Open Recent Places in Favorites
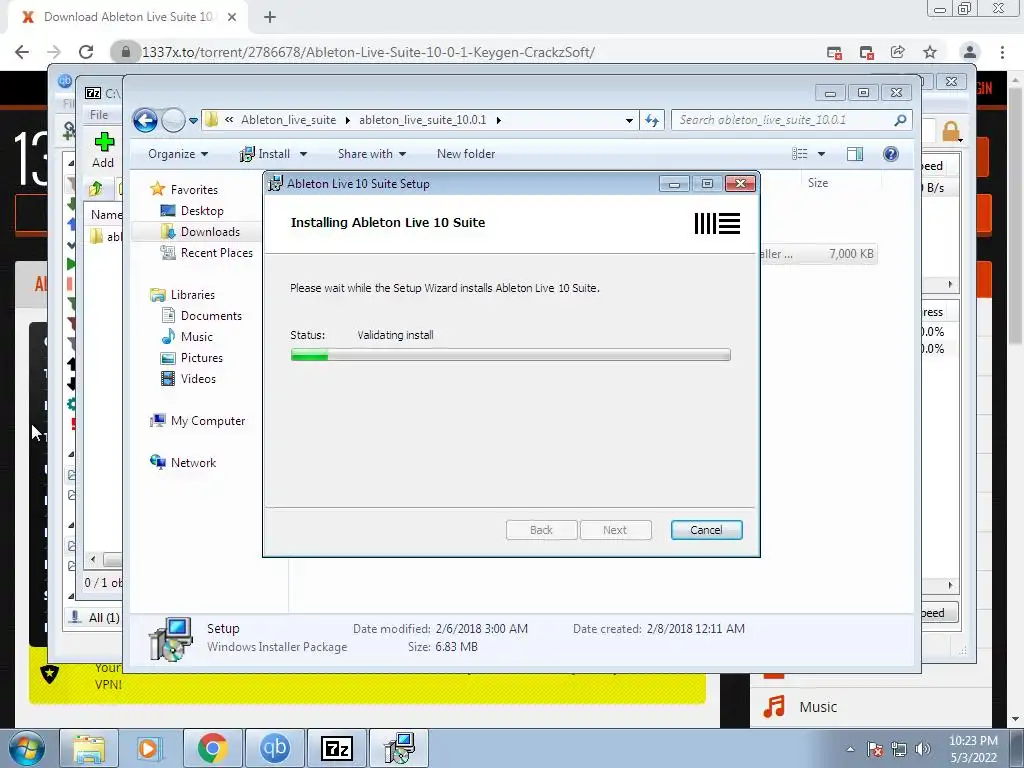The image size is (1024, 768). point(207,253)
